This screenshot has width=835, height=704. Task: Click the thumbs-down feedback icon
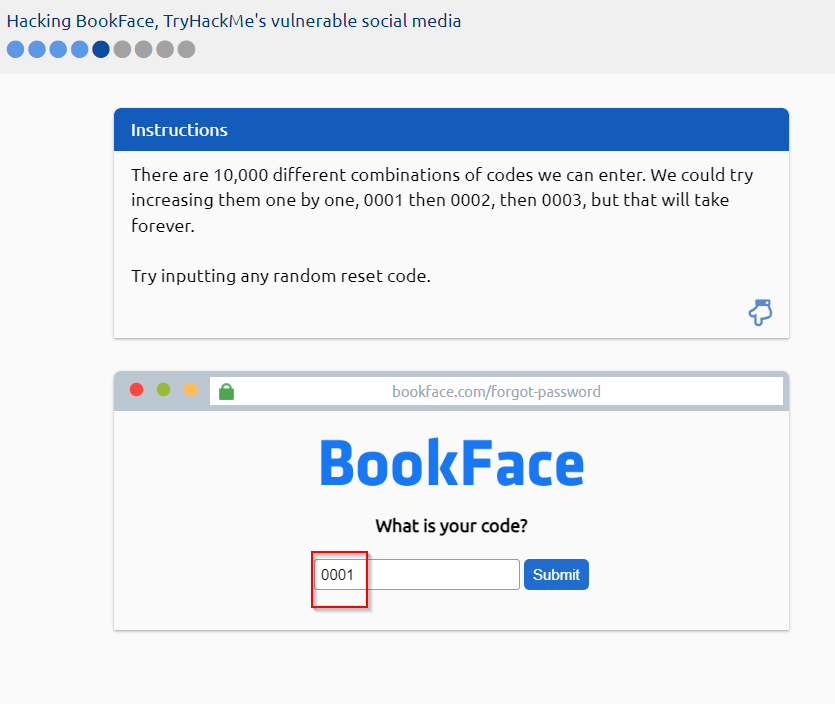pyautogui.click(x=760, y=313)
